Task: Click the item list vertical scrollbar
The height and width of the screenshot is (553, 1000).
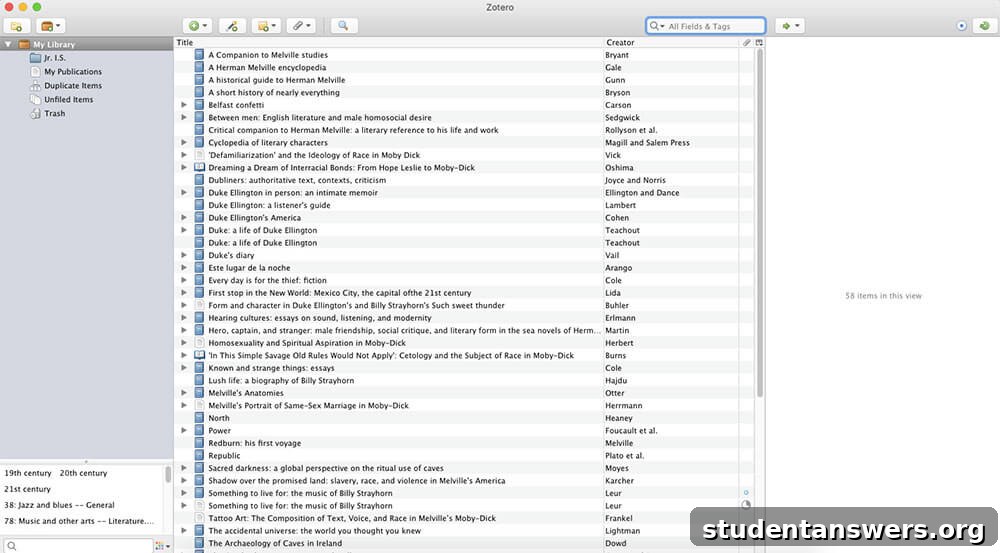Action: pyautogui.click(x=759, y=223)
